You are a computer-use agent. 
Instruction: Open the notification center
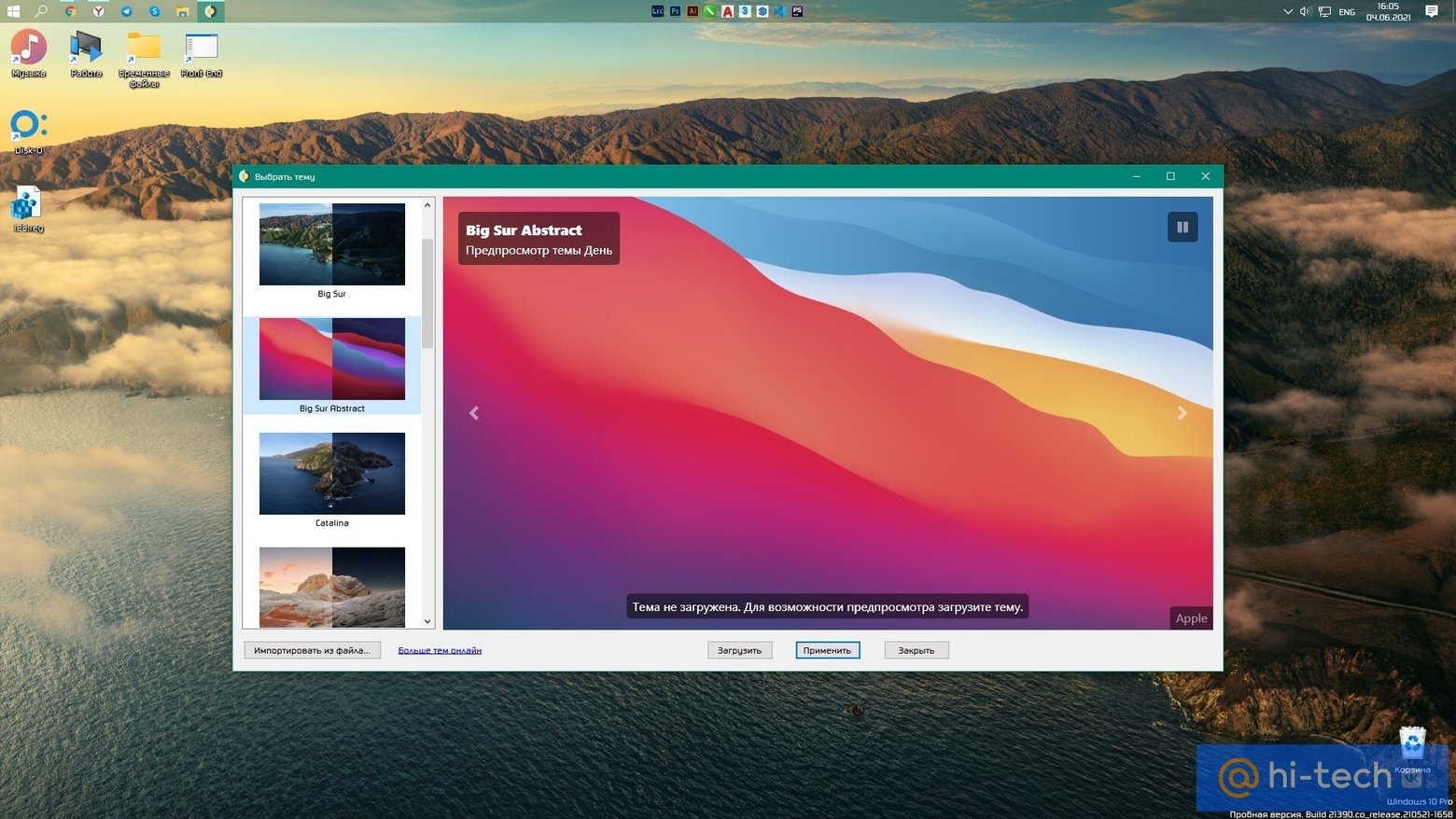pos(1432,11)
